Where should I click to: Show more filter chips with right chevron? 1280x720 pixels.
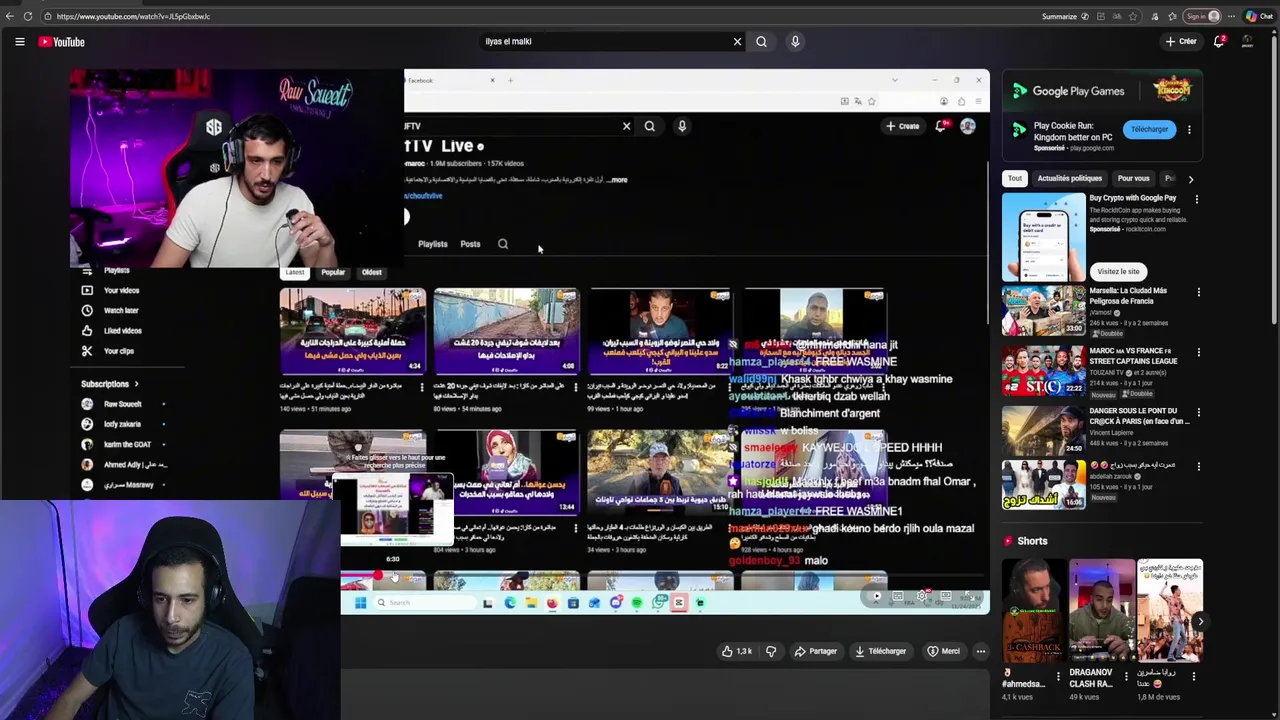(x=1190, y=179)
